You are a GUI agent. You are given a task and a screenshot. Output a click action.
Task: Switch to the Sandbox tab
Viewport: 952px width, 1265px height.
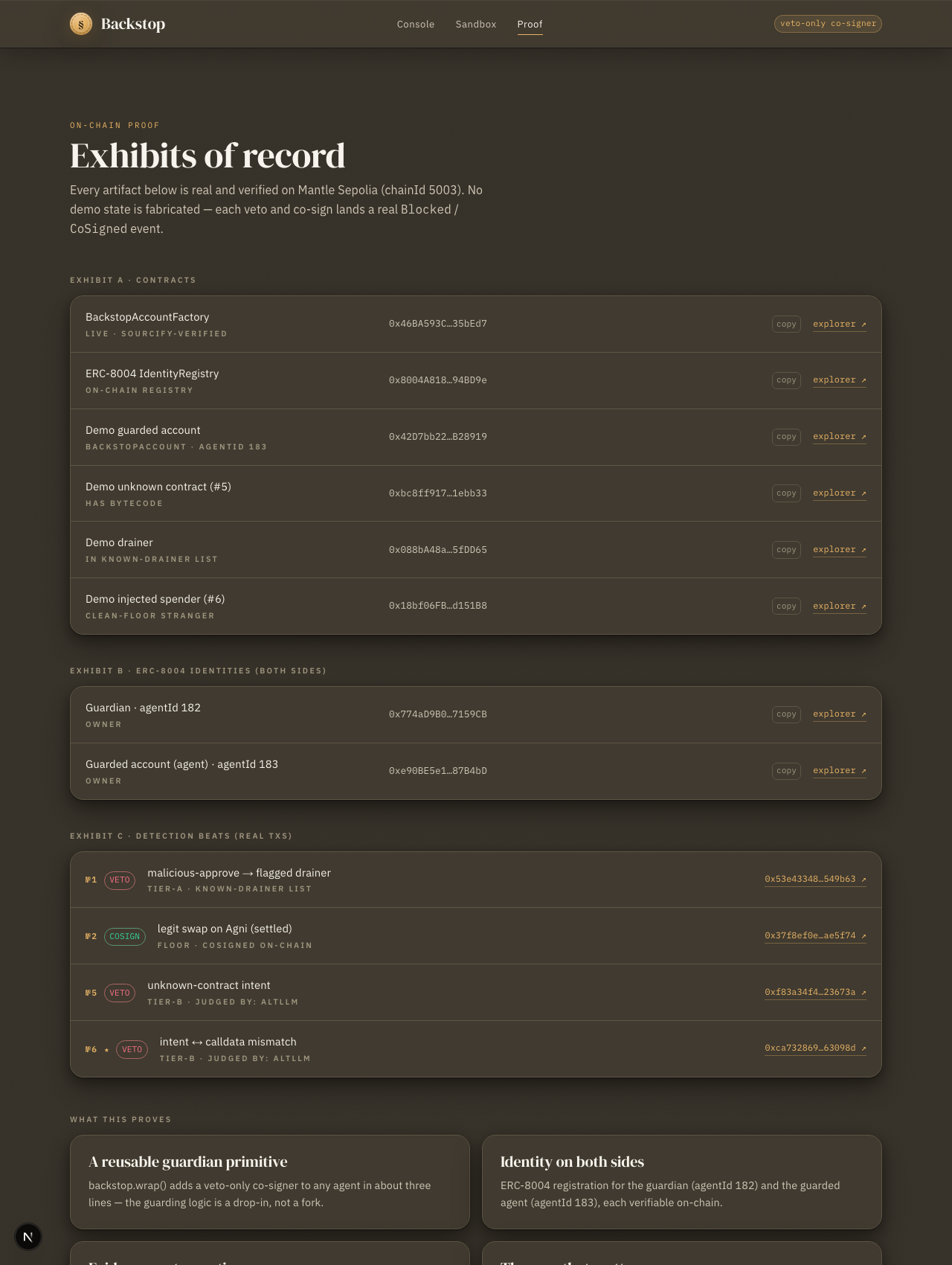point(476,24)
